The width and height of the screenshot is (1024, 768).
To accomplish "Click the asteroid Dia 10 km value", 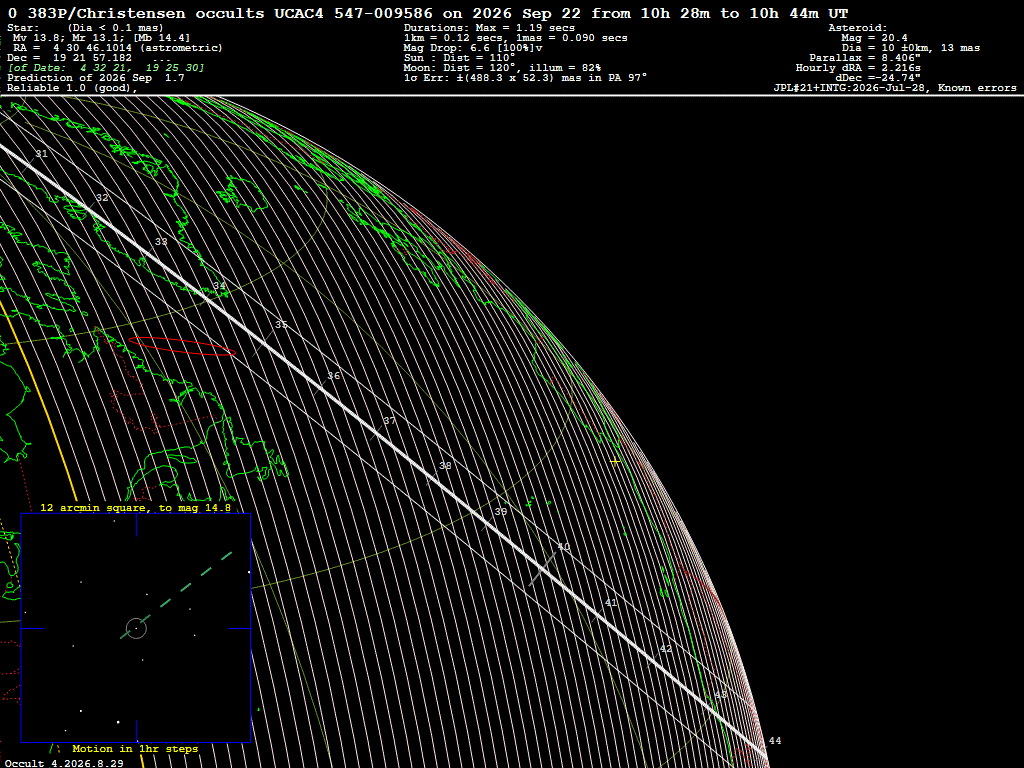I will coord(910,48).
